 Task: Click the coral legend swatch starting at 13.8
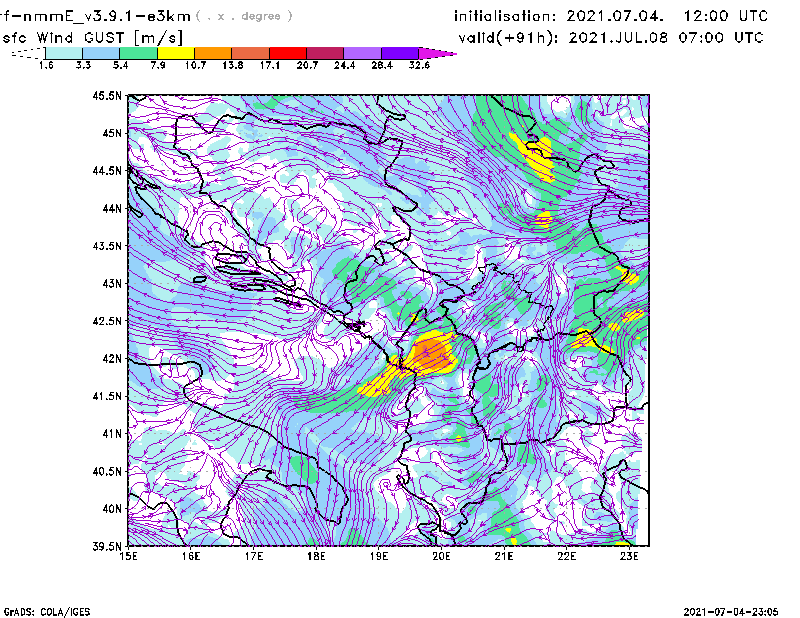click(x=251, y=53)
